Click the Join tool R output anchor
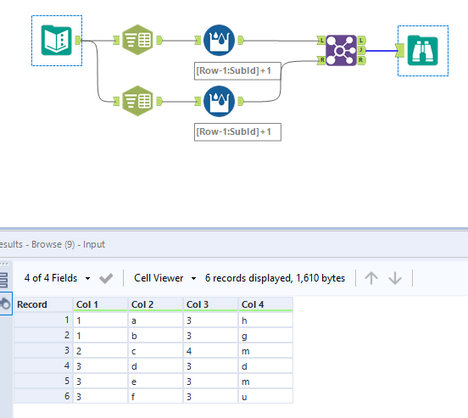 361,60
